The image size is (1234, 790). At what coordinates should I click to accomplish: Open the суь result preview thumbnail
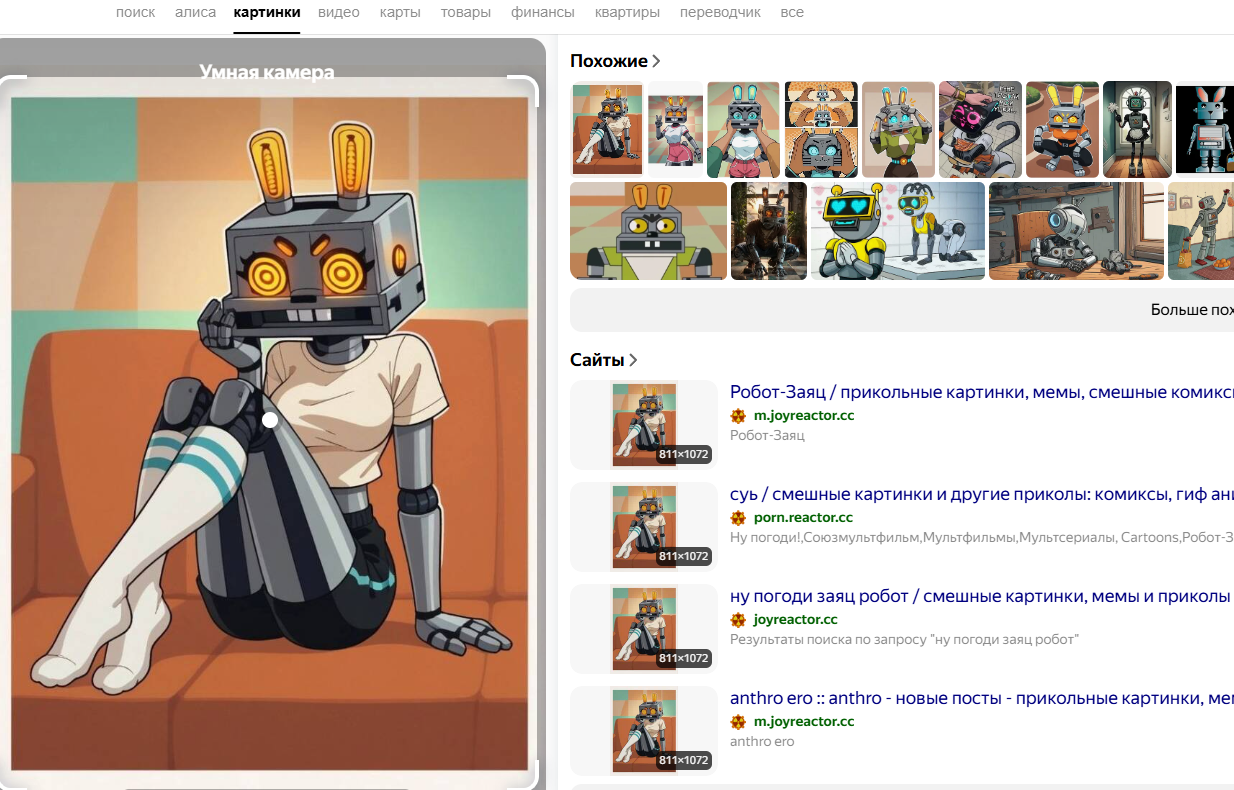point(644,527)
